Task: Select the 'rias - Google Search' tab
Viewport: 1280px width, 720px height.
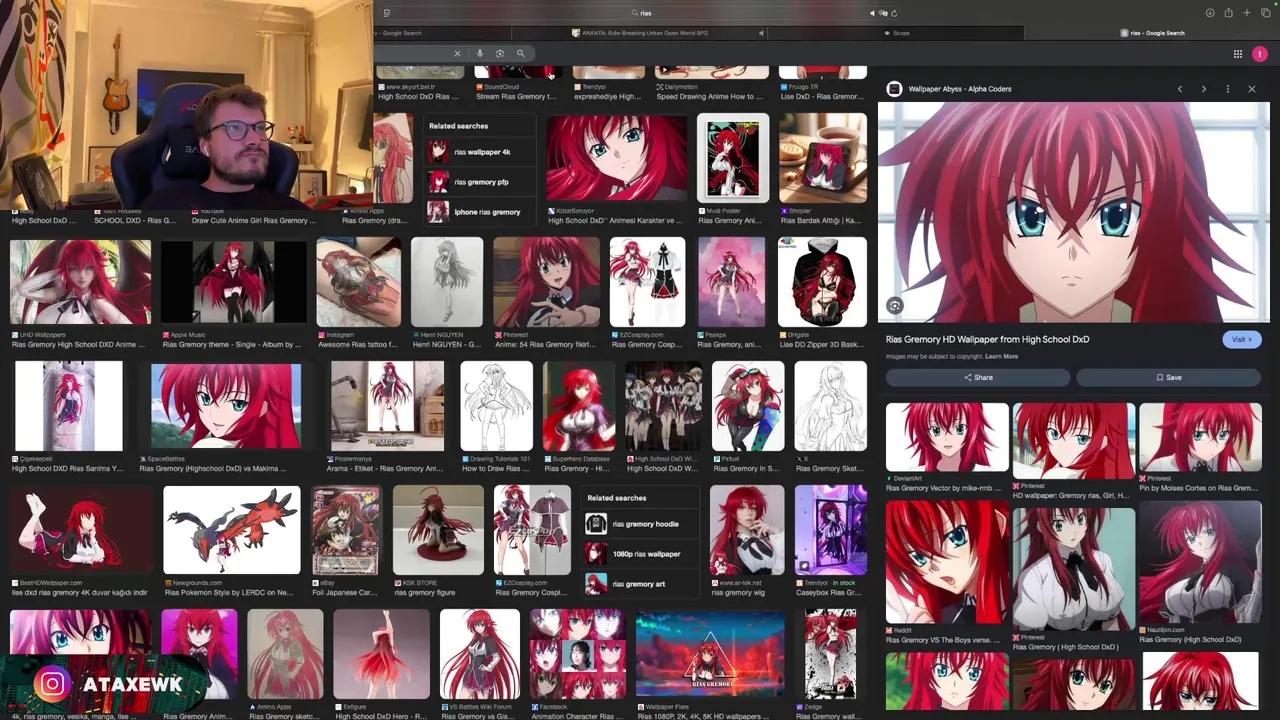Action: coord(1153,33)
